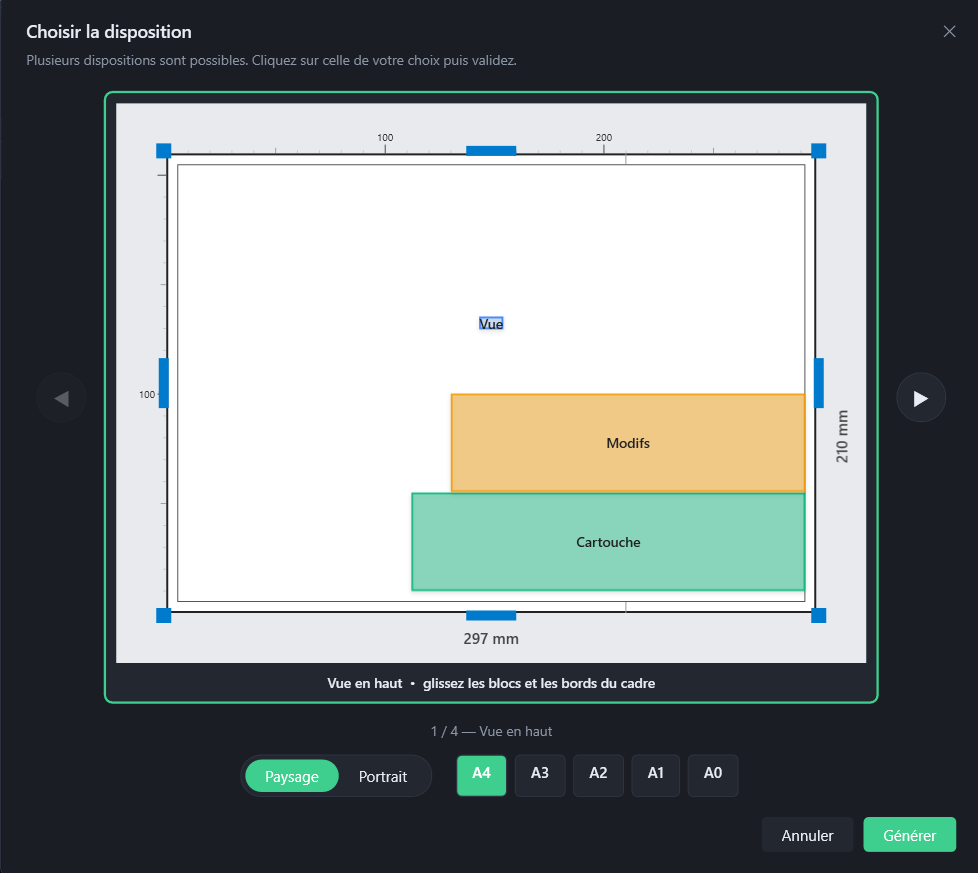
Task: Click the right edge middle handle
Action: pyautogui.click(x=819, y=383)
